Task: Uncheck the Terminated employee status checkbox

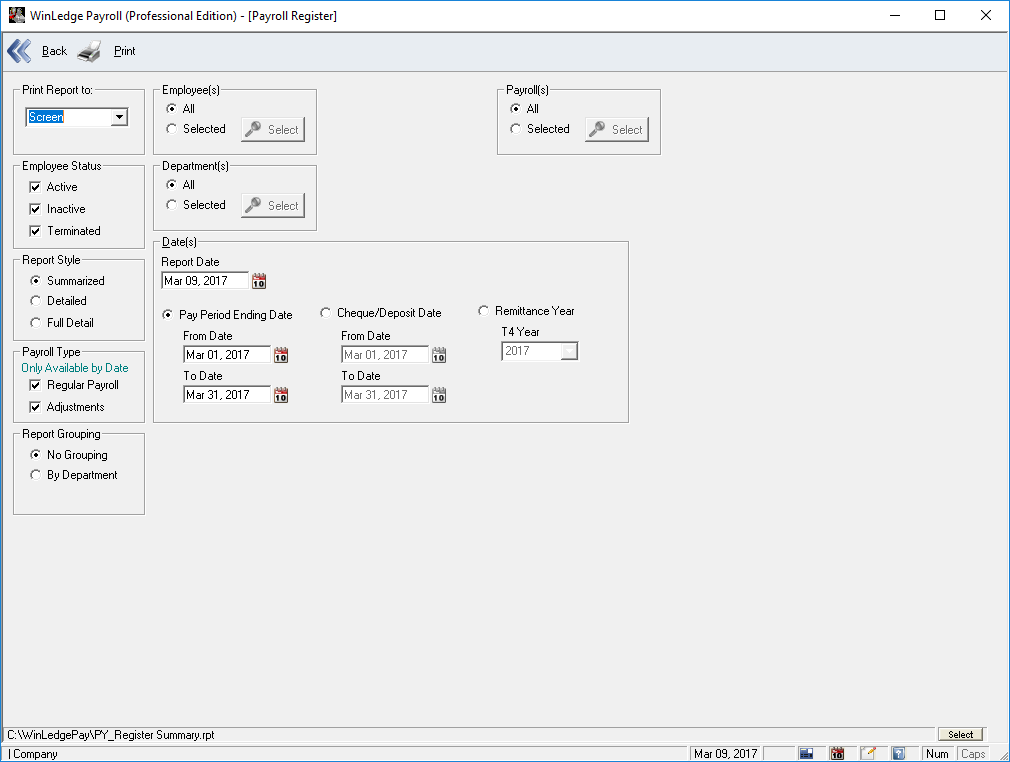Action: 35,231
